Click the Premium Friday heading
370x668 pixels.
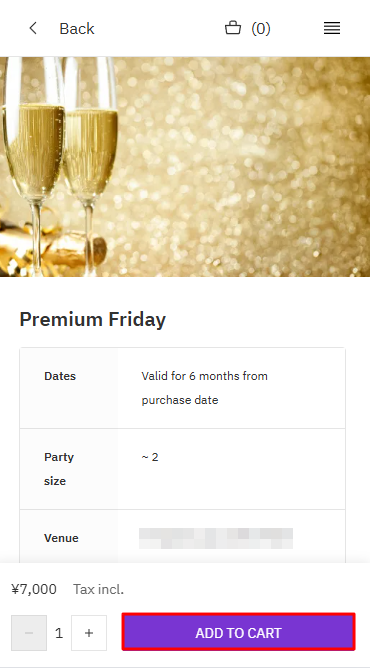click(x=93, y=319)
